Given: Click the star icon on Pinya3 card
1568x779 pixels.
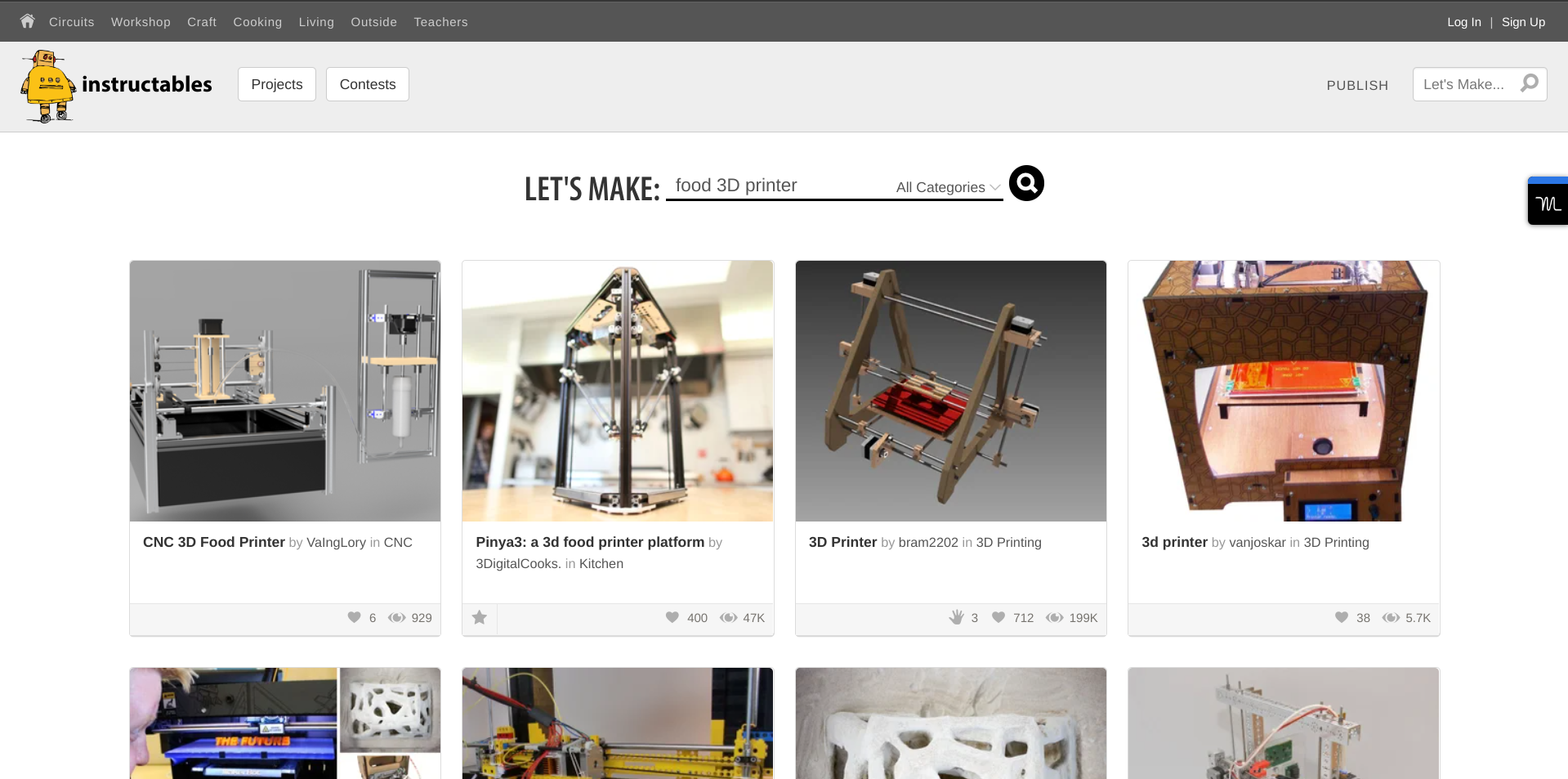Looking at the screenshot, I should (480, 618).
